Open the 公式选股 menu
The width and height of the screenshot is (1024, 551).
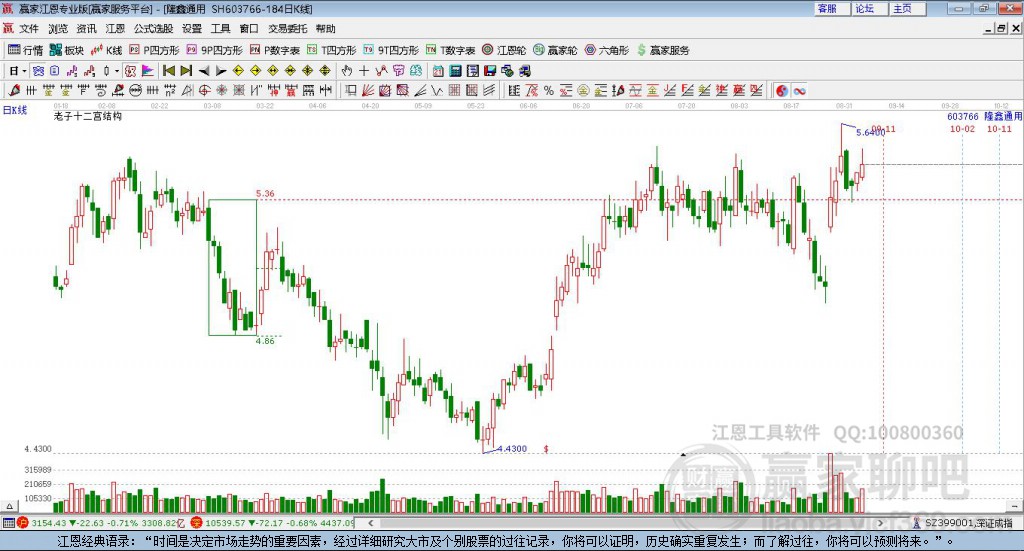[153, 29]
